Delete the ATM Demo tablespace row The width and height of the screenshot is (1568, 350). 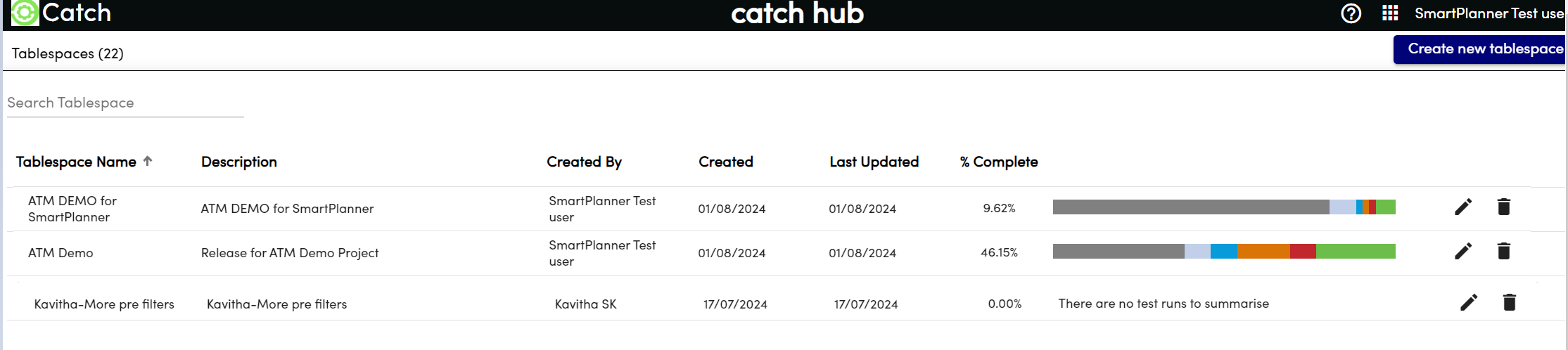[x=1504, y=252]
